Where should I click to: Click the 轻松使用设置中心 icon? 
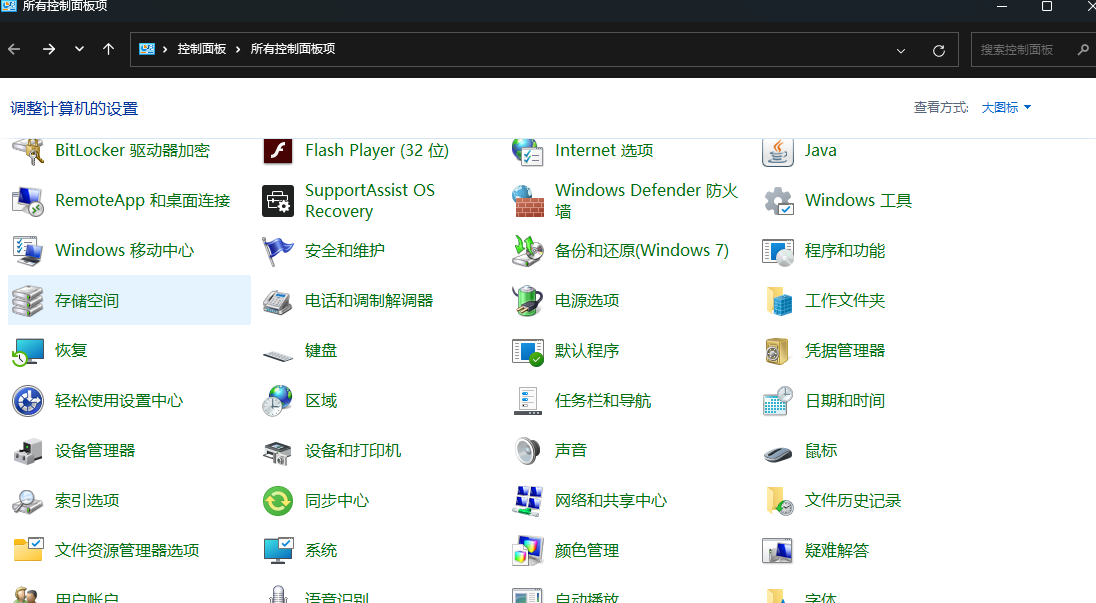[28, 401]
